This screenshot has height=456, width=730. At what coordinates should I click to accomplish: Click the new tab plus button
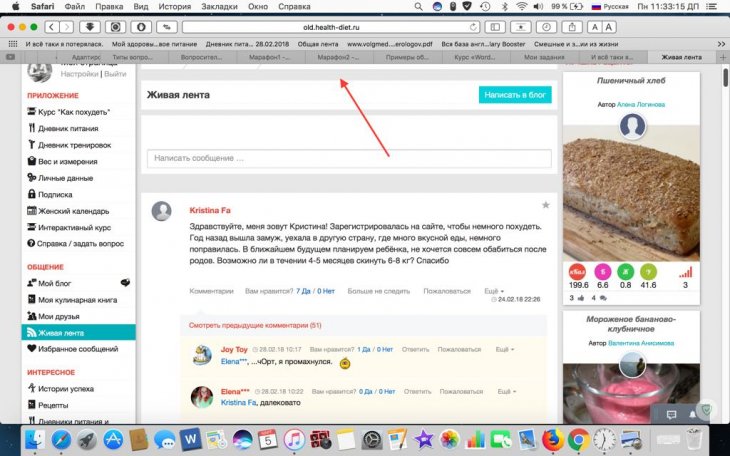point(723,58)
